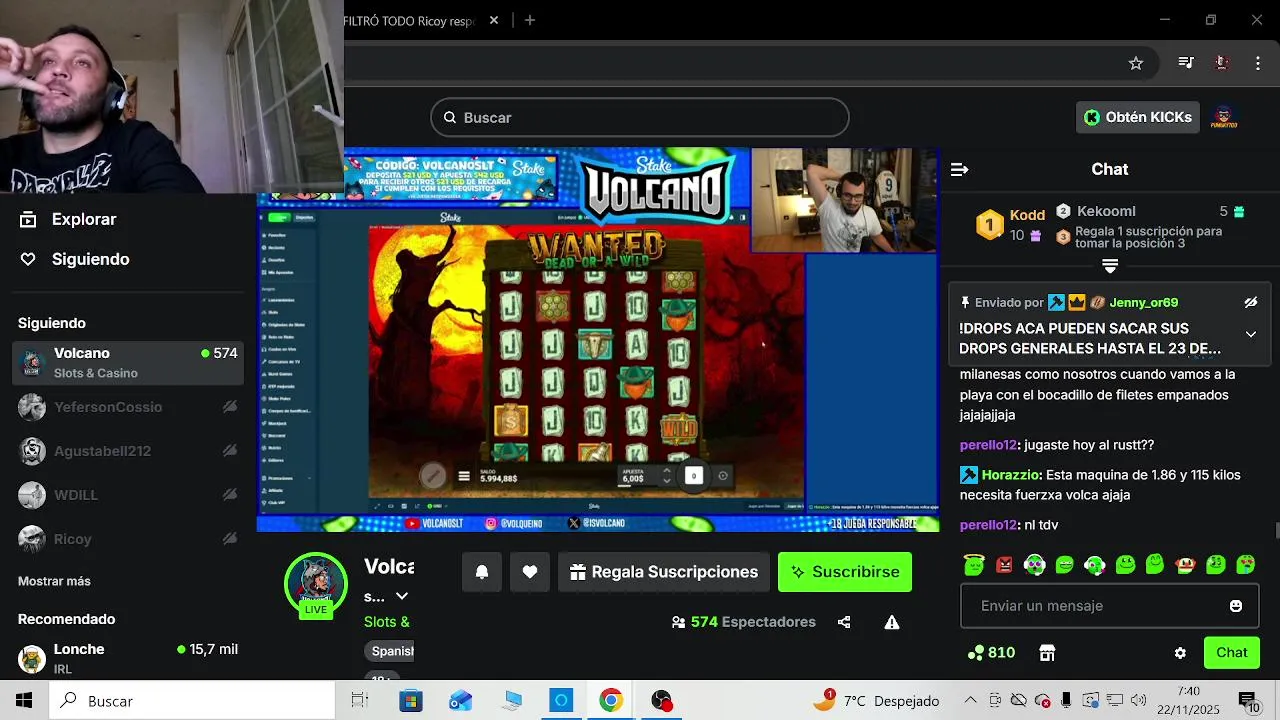Open Chrome media controls icon

(1186, 63)
